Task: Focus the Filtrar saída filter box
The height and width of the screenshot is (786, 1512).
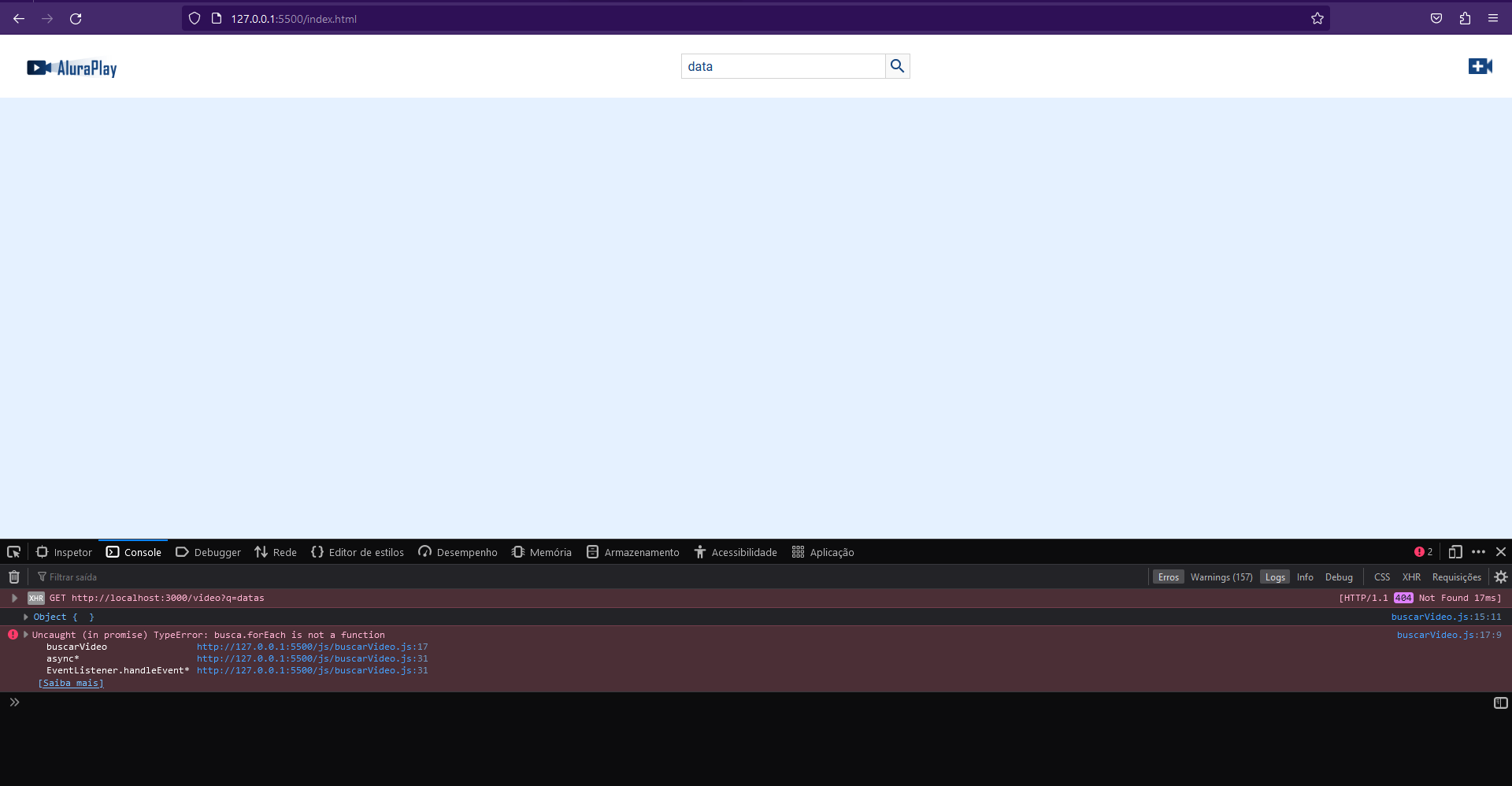Action: pyautogui.click(x=591, y=577)
